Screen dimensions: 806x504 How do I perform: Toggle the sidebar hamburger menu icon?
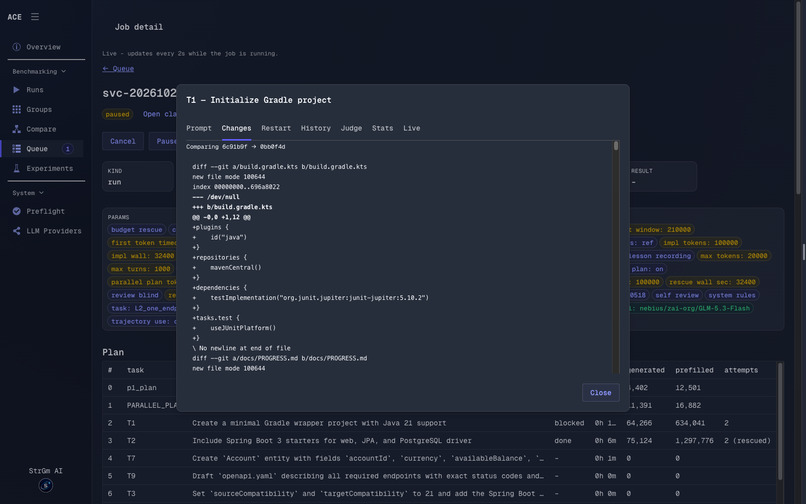coord(35,16)
